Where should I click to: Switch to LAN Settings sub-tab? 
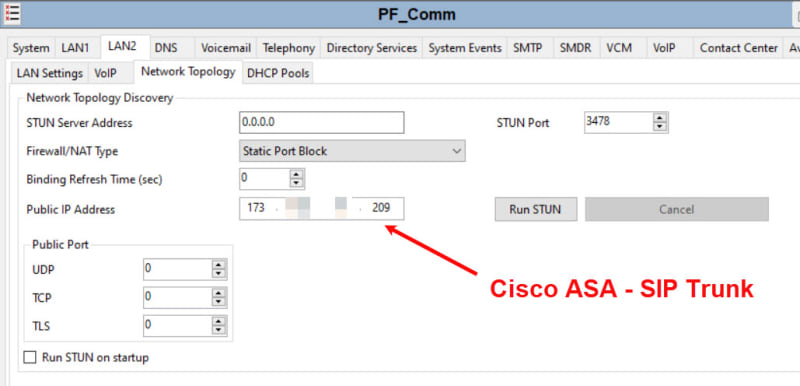pos(49,73)
